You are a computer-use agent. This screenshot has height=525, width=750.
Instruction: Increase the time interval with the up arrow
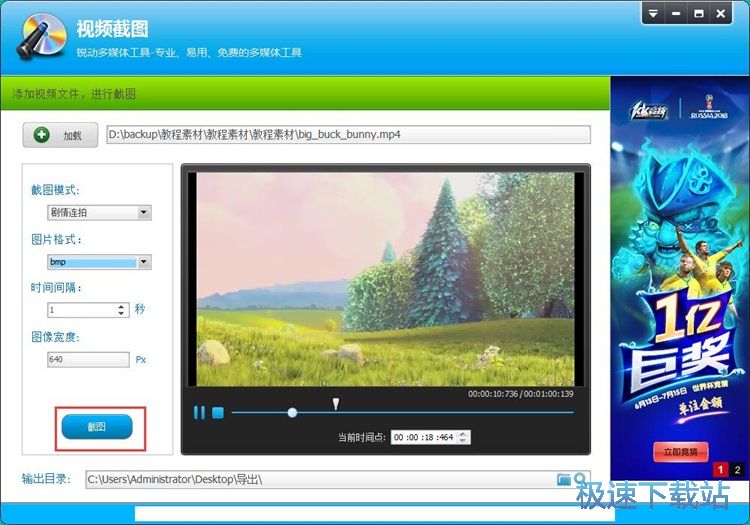122,306
